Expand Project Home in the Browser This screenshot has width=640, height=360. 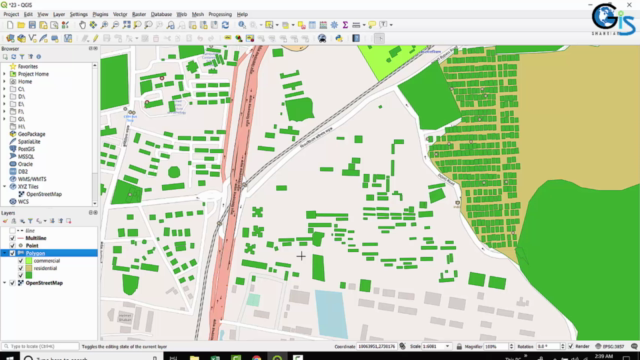[4, 74]
